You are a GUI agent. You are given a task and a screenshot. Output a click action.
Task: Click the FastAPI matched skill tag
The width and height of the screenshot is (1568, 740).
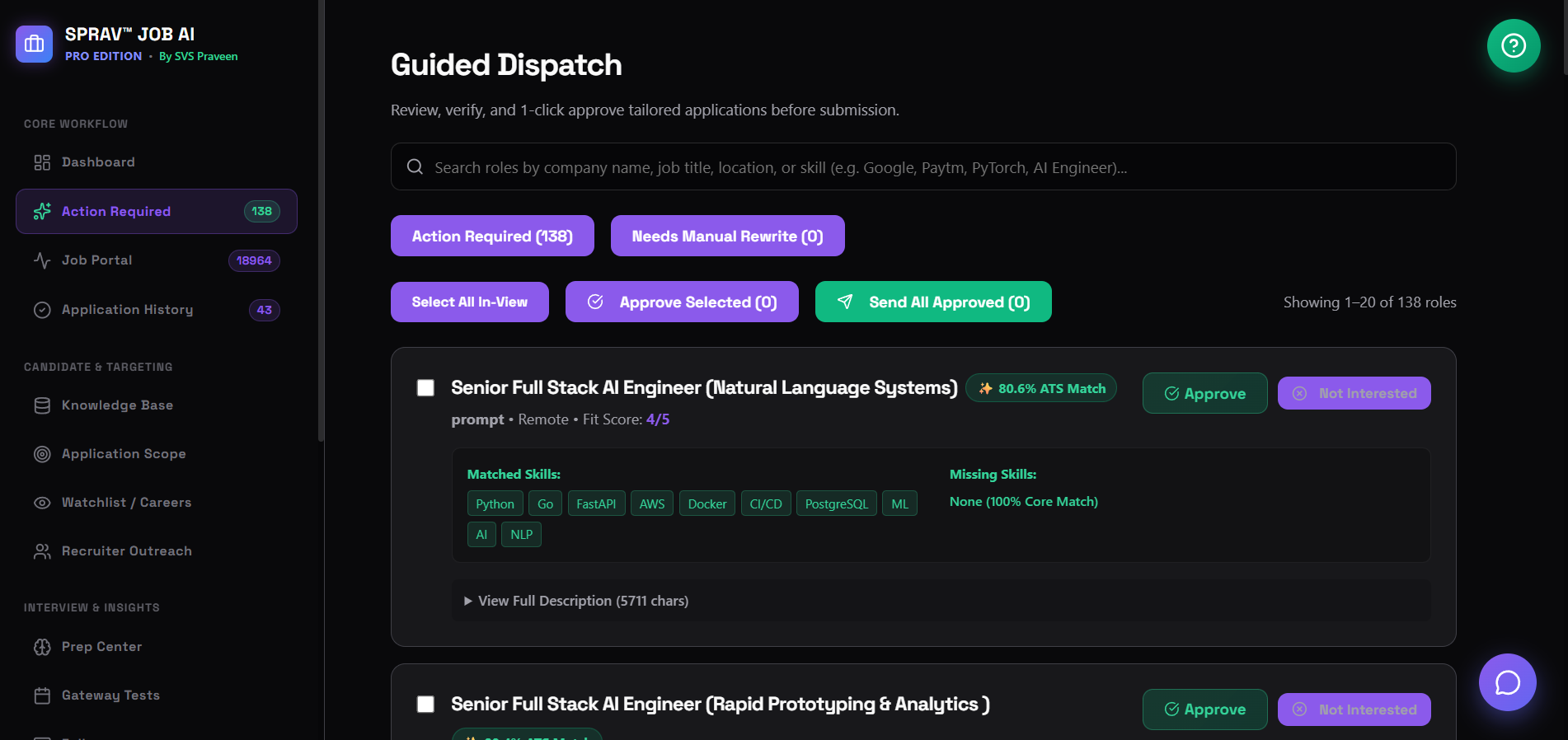(x=596, y=503)
